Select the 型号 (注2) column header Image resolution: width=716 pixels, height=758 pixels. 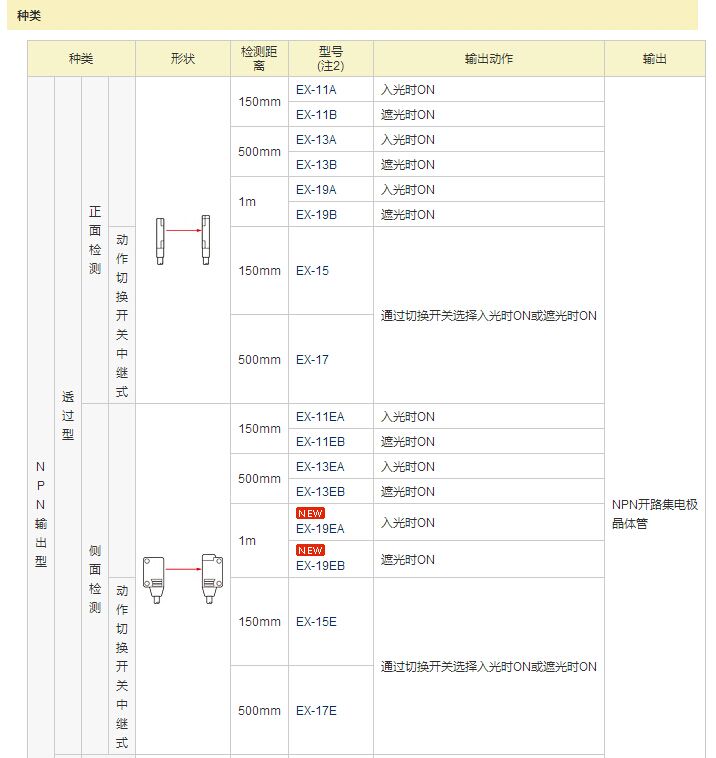(x=330, y=59)
